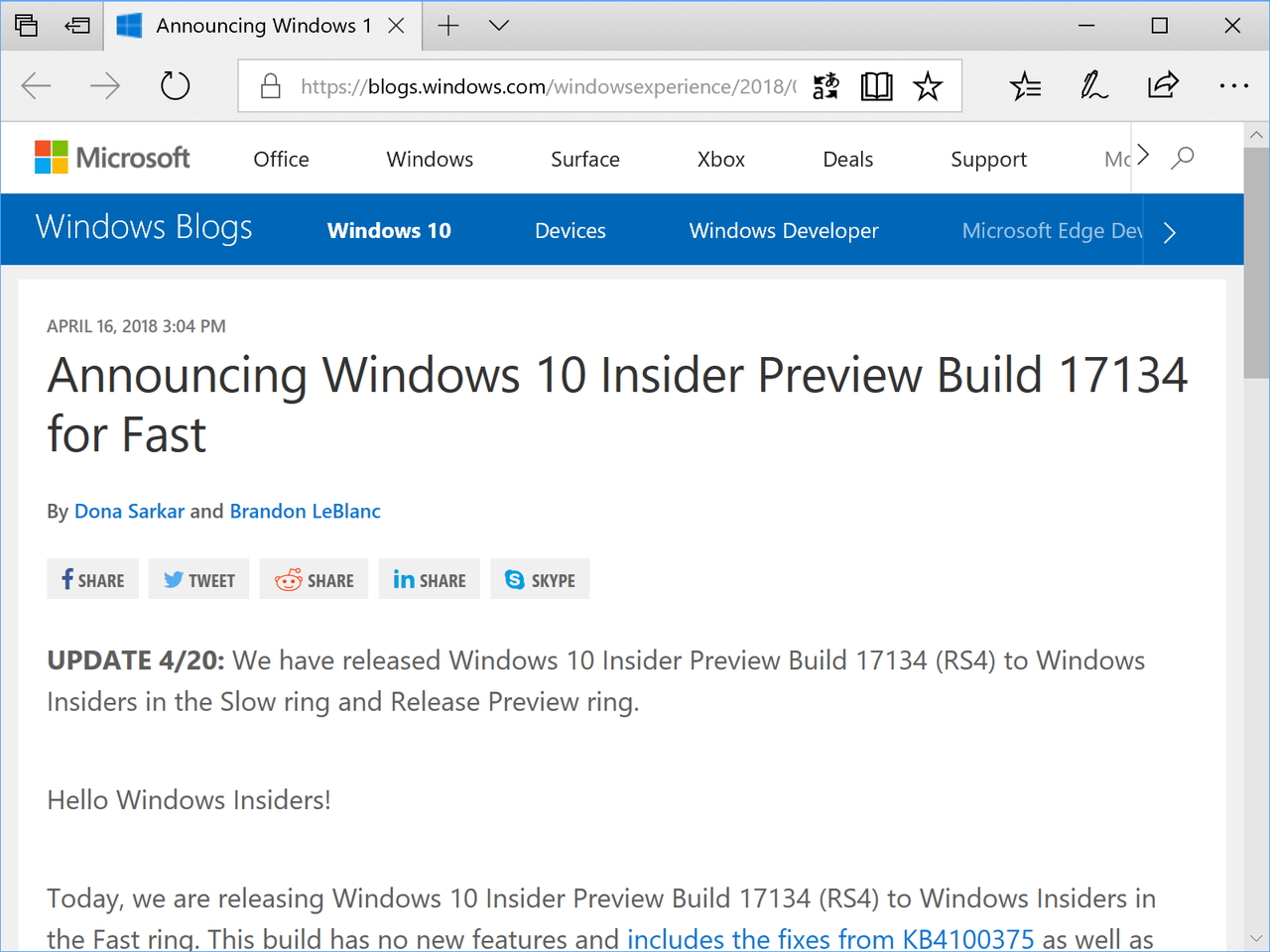Add this page to favorites
The width and height of the screenshot is (1270, 952).
[928, 86]
